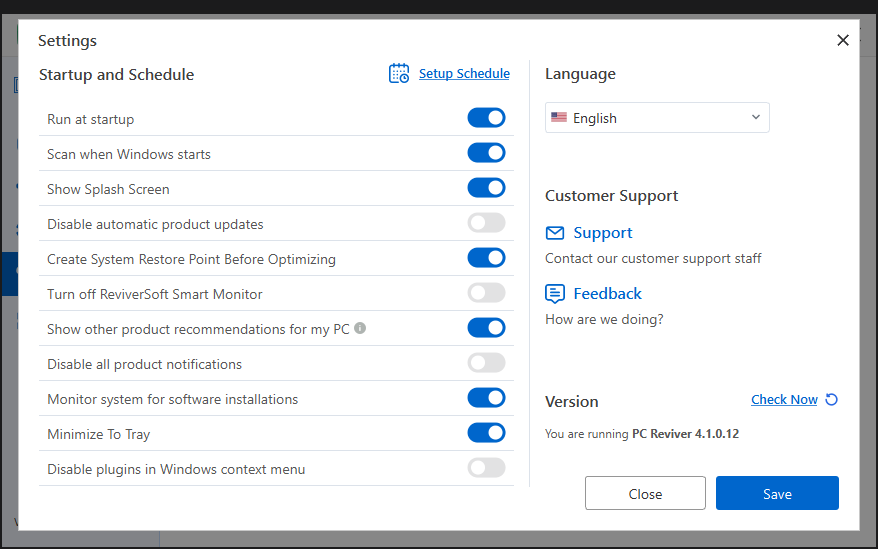
Task: Click the Version heading
Action: 572,402
